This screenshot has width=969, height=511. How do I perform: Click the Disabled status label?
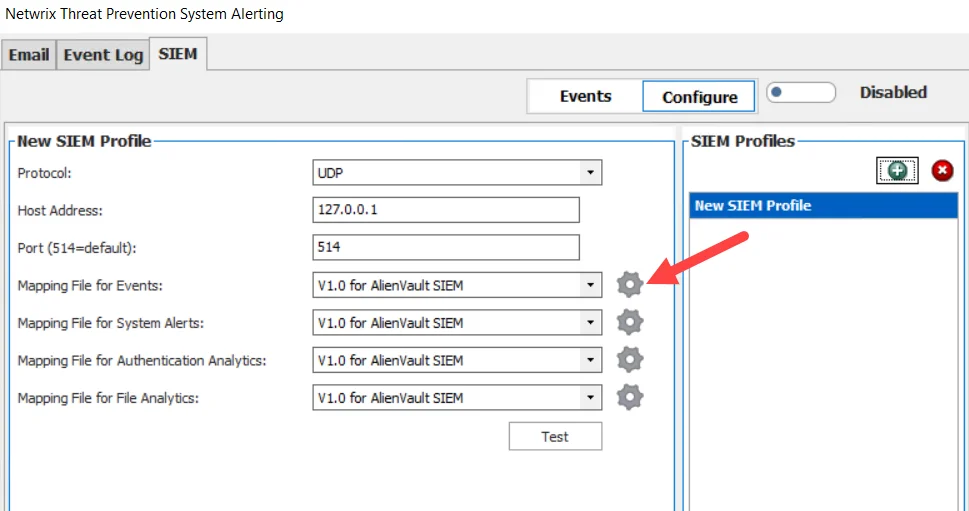(x=893, y=93)
